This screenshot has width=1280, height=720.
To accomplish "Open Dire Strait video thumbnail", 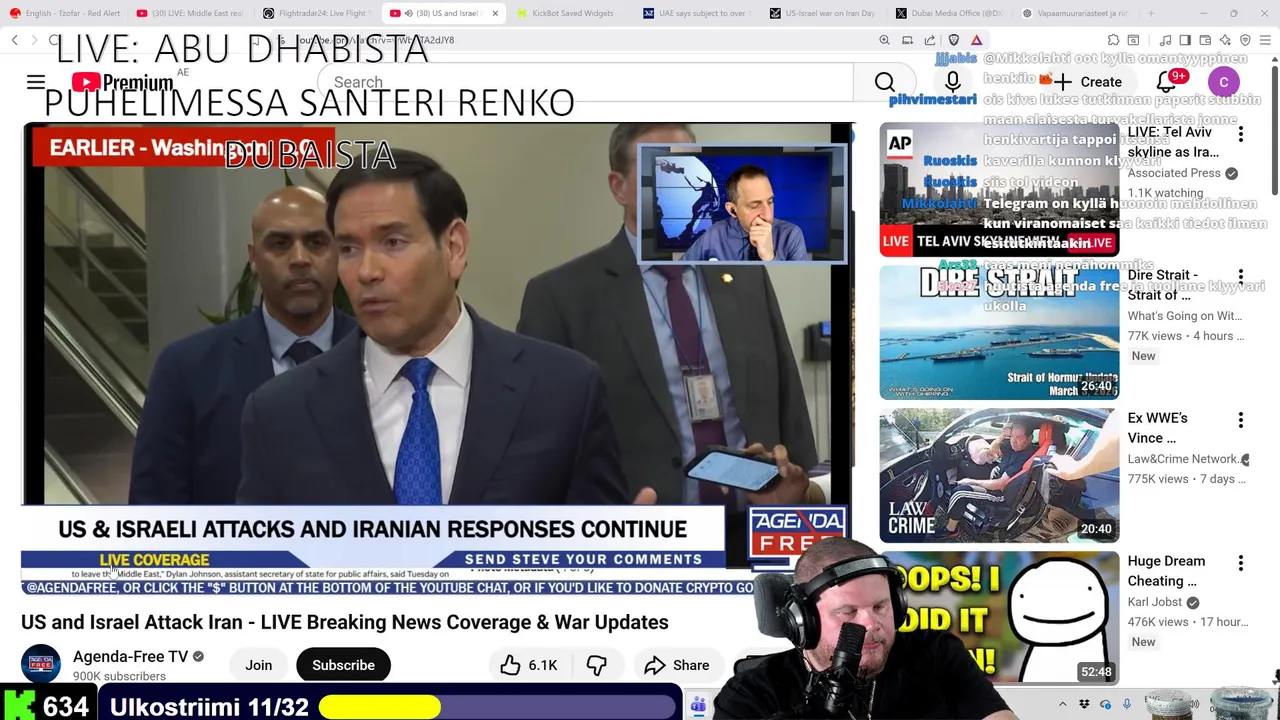I will [x=999, y=332].
